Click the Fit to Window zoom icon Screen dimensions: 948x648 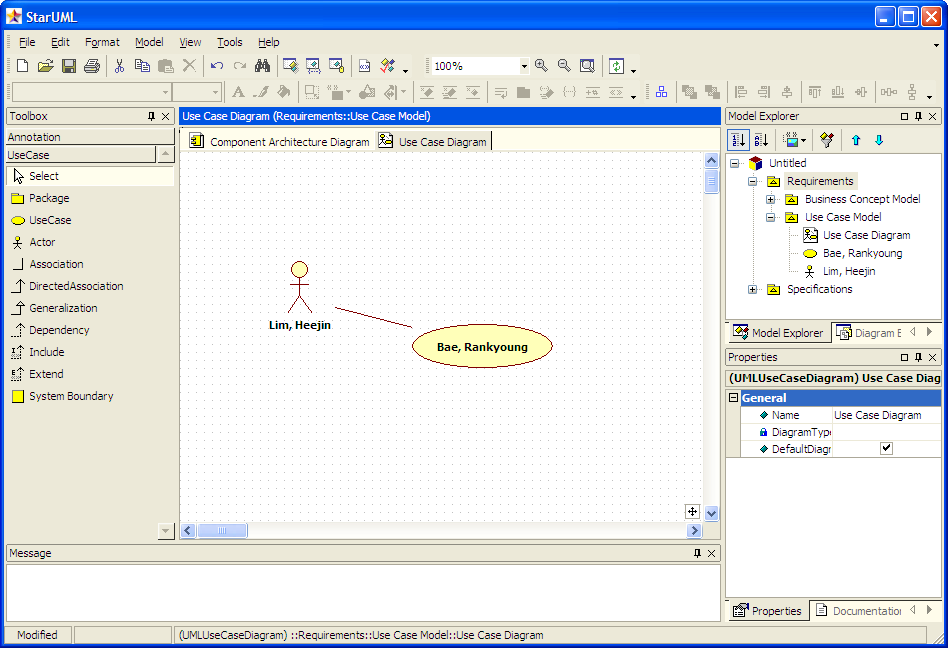pos(587,66)
